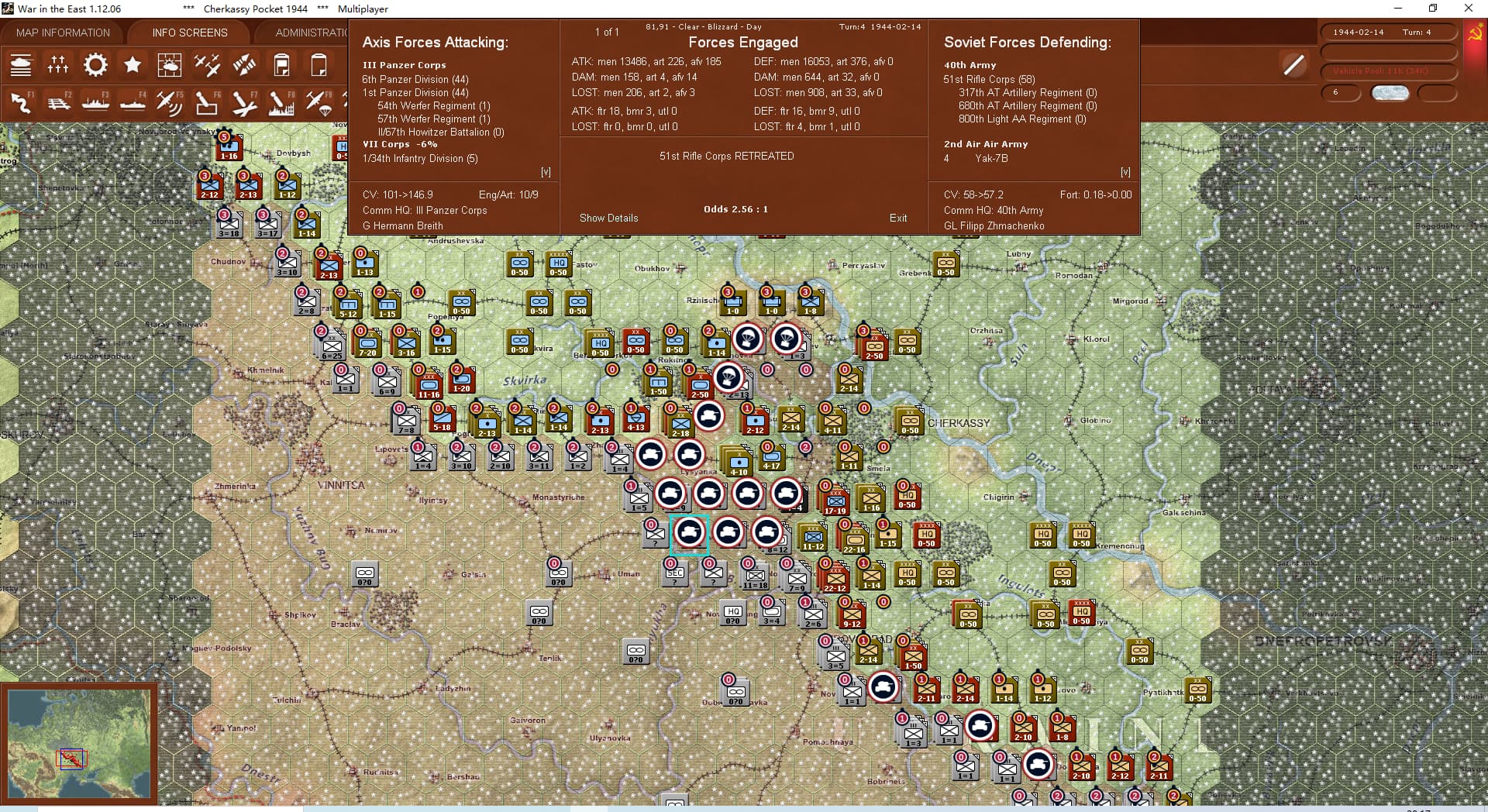Screen dimensions: 1488x812
Task: Click the 51st Rifle Corps RETREATED message
Action: (x=726, y=156)
